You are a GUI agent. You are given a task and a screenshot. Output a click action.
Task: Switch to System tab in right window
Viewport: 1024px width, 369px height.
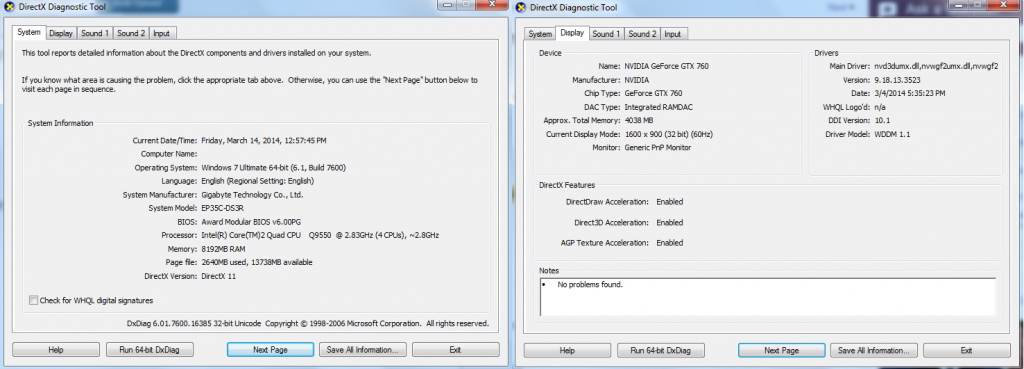pyautogui.click(x=540, y=34)
